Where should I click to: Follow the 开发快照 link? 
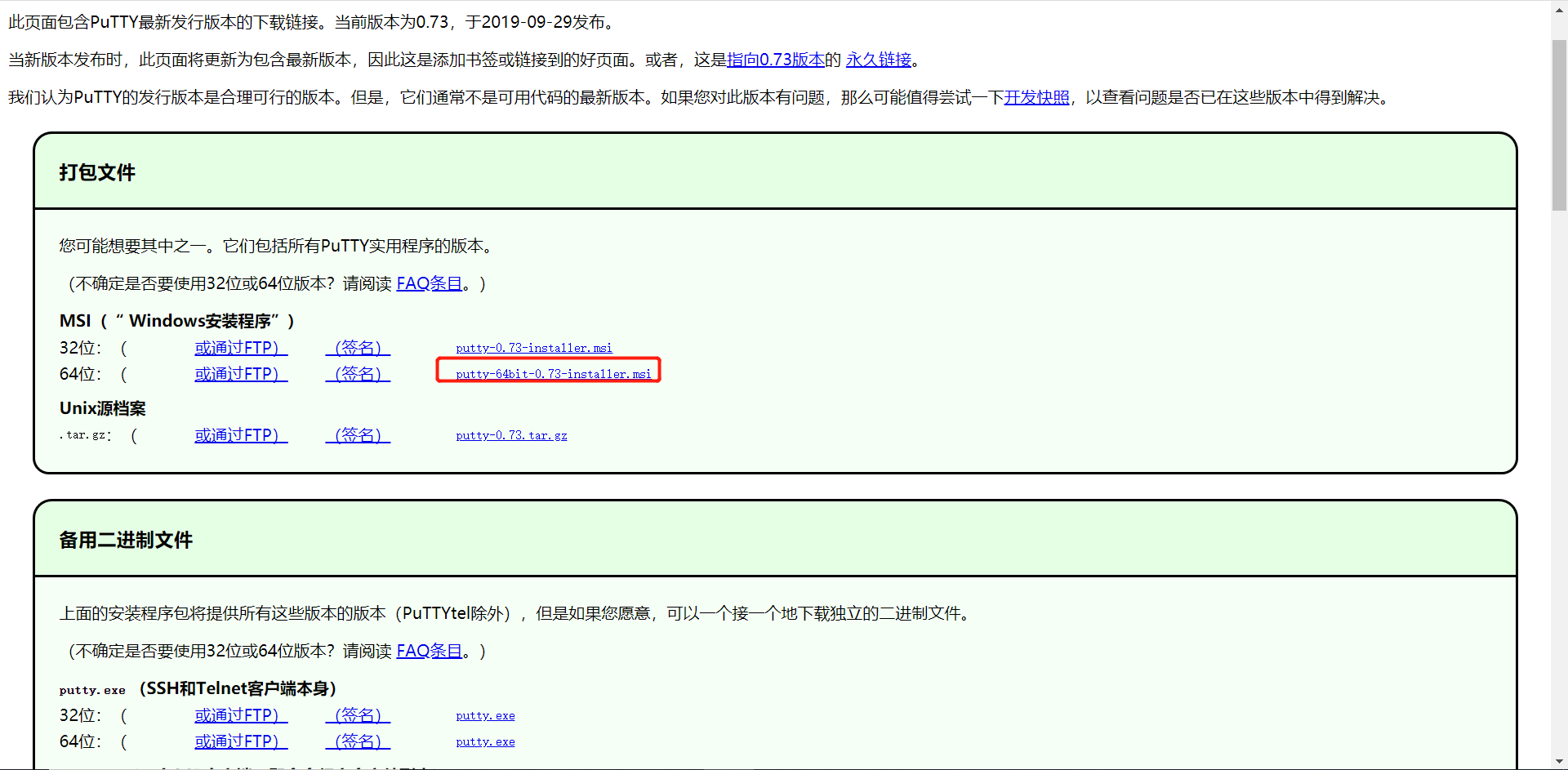(x=1036, y=97)
